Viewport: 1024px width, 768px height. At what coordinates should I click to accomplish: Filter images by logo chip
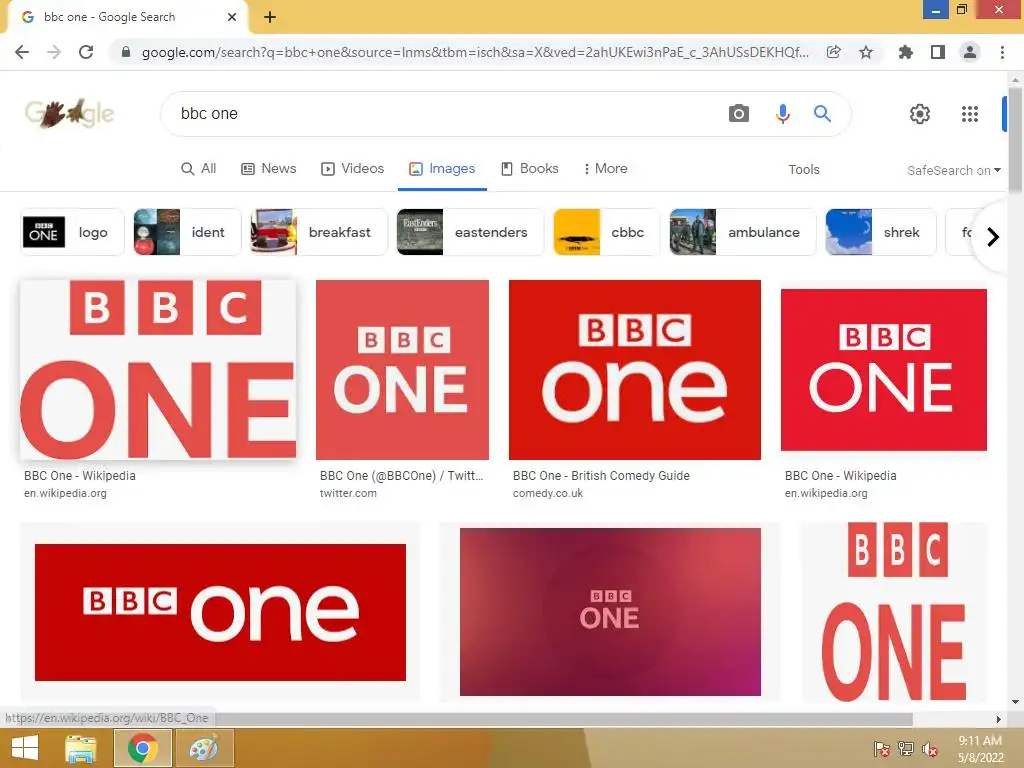[72, 232]
